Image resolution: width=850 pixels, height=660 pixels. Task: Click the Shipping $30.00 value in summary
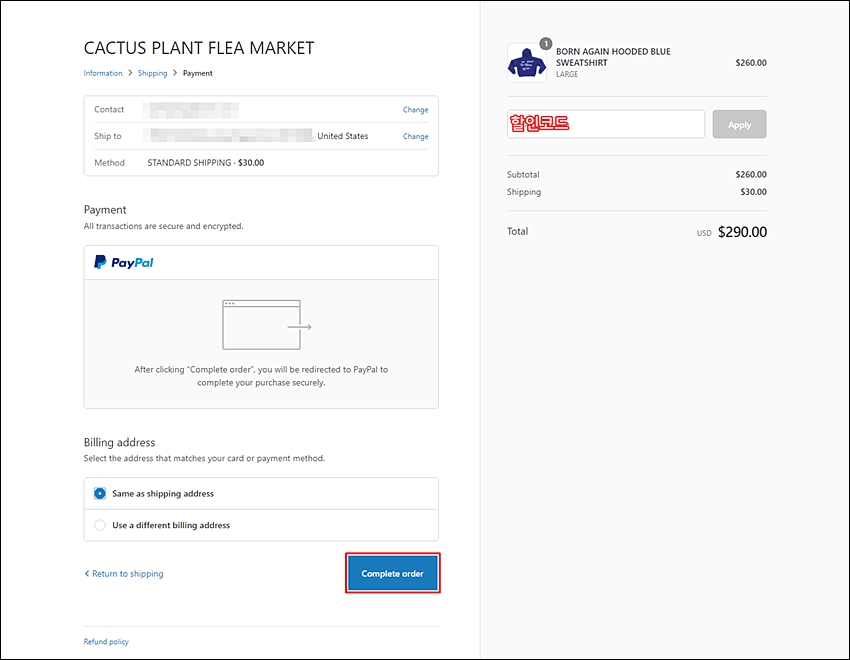754,192
